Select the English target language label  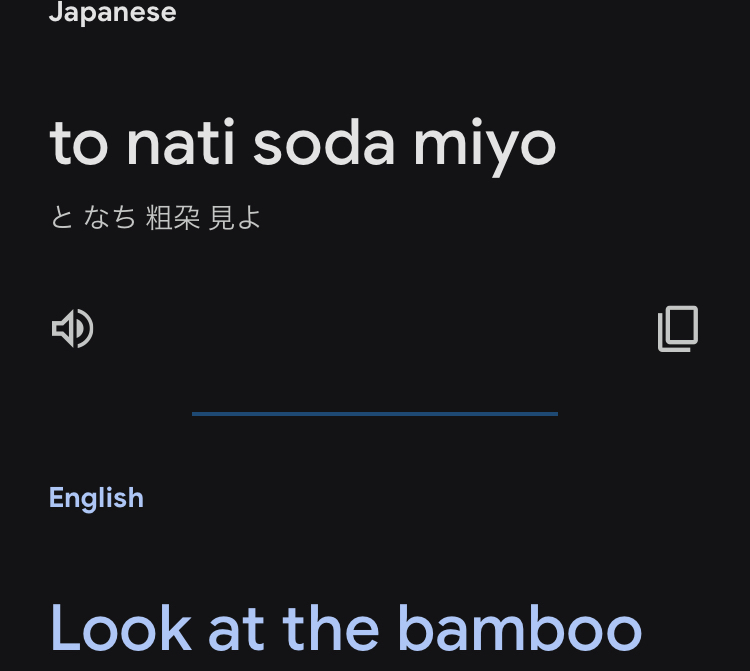tap(96, 498)
